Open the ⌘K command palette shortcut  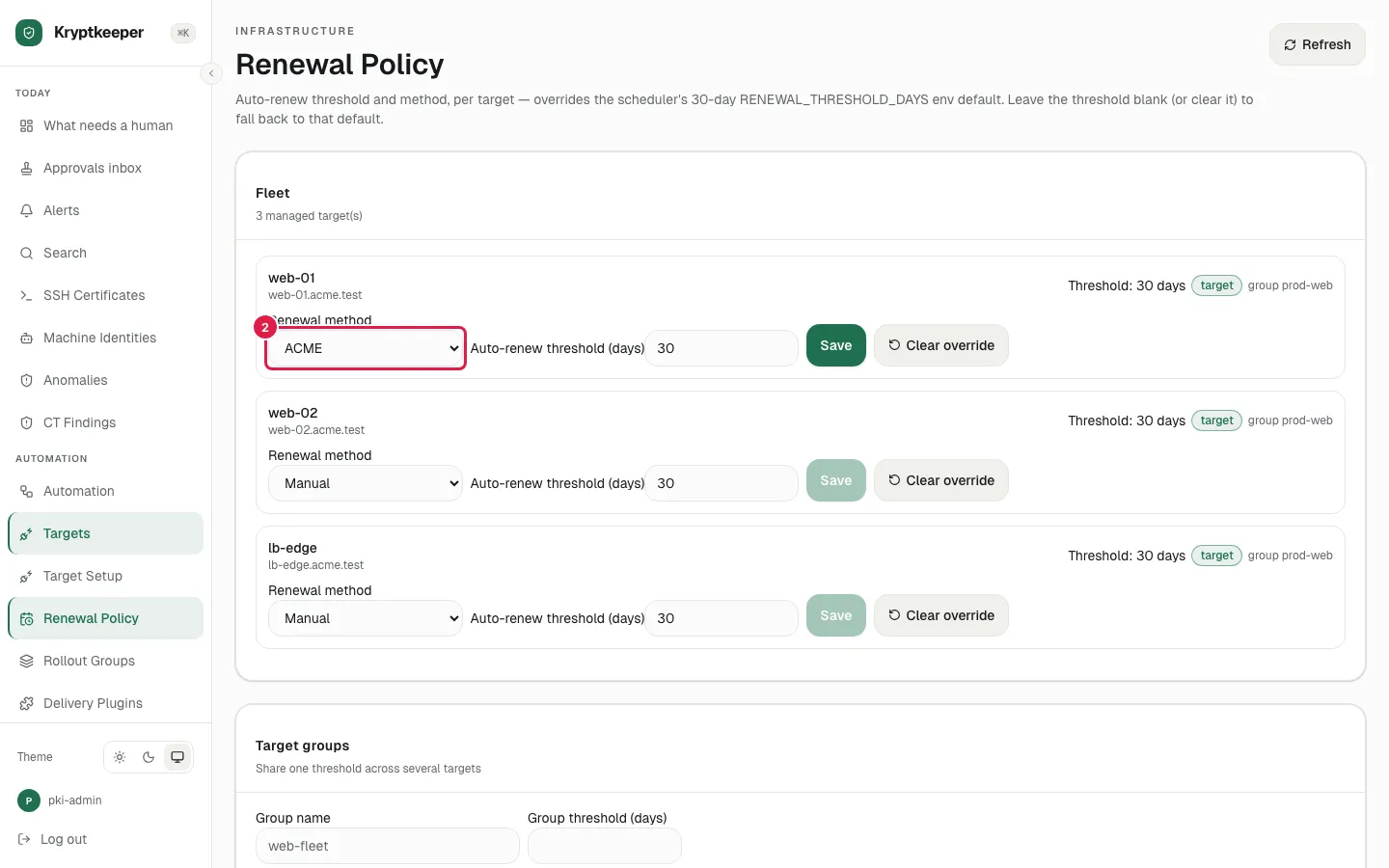(x=183, y=33)
